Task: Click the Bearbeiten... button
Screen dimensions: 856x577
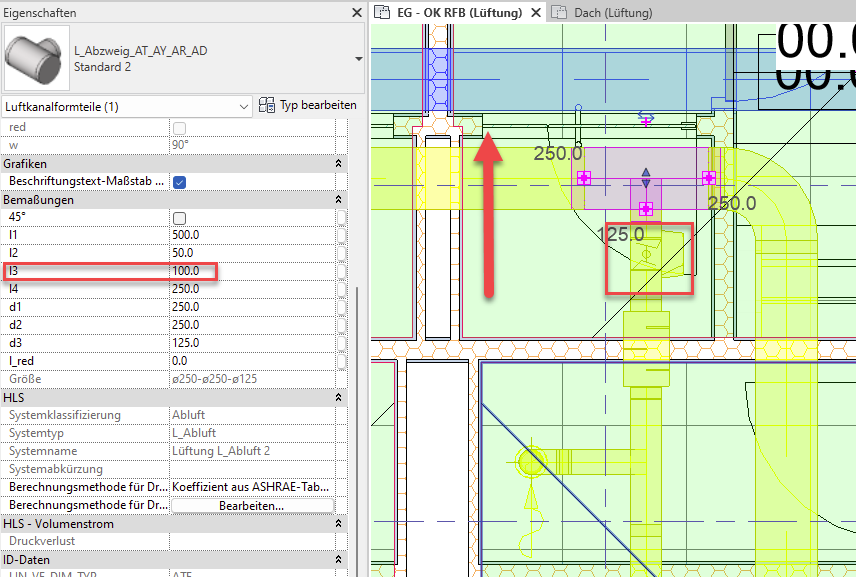Action: tap(251, 506)
